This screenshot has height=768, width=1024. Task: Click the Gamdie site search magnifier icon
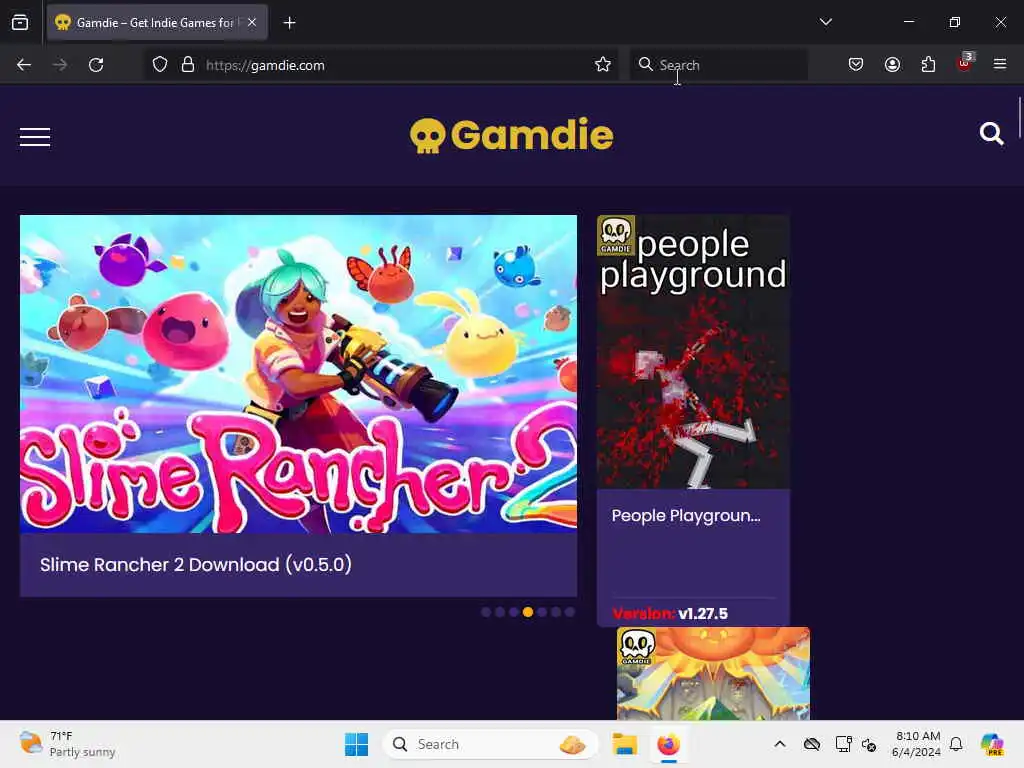click(x=991, y=134)
